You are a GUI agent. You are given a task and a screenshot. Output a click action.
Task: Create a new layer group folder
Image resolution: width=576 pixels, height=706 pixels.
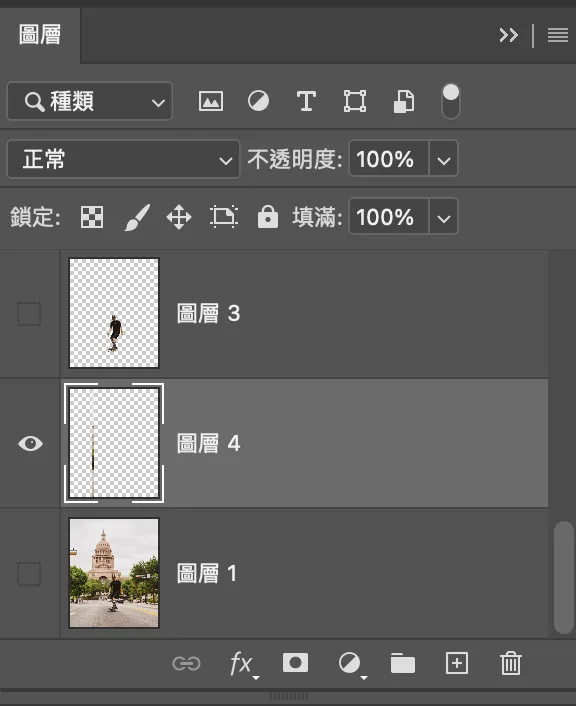[x=403, y=663]
